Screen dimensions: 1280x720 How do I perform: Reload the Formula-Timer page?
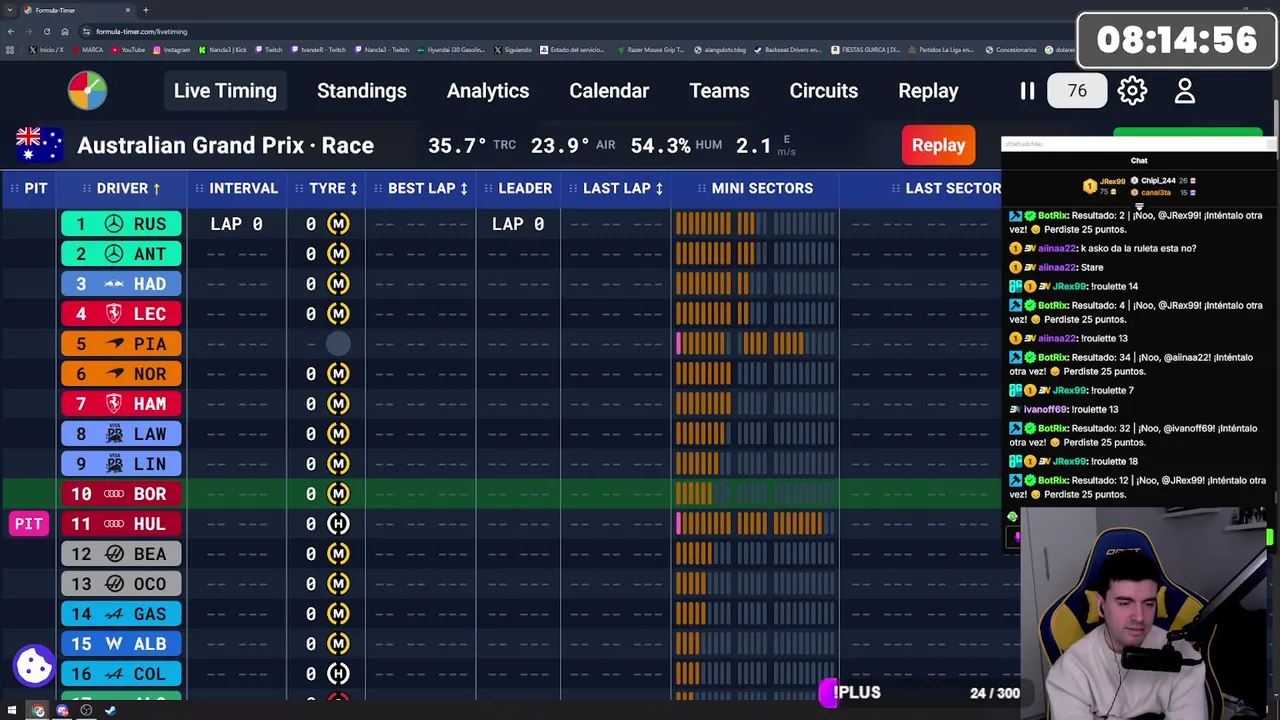coord(46,31)
